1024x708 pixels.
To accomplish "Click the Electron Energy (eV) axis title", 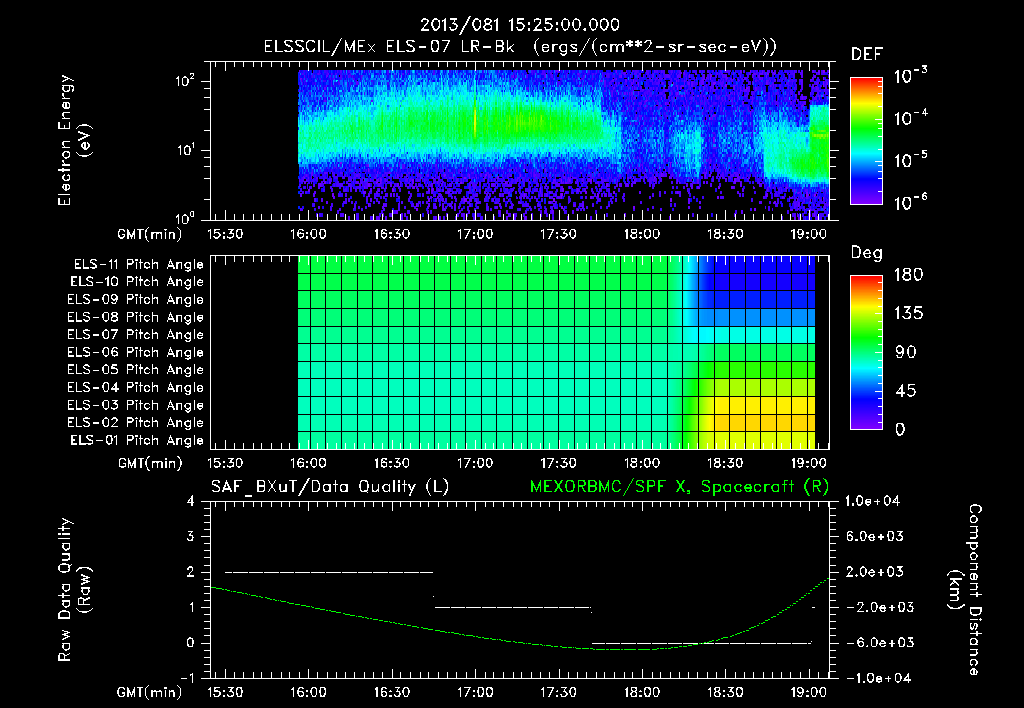I will [x=74, y=140].
